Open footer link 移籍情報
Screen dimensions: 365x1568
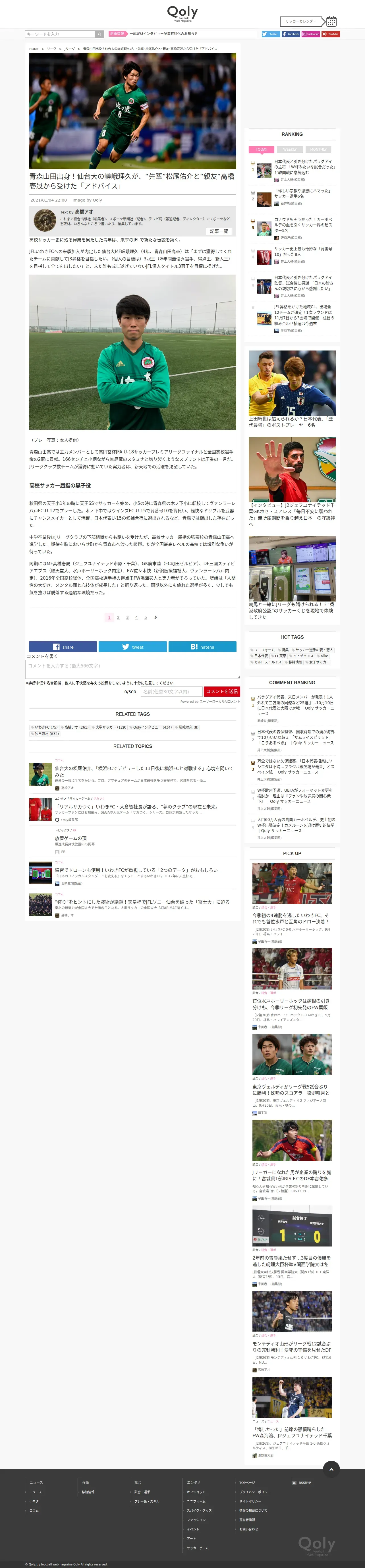click(x=88, y=1492)
